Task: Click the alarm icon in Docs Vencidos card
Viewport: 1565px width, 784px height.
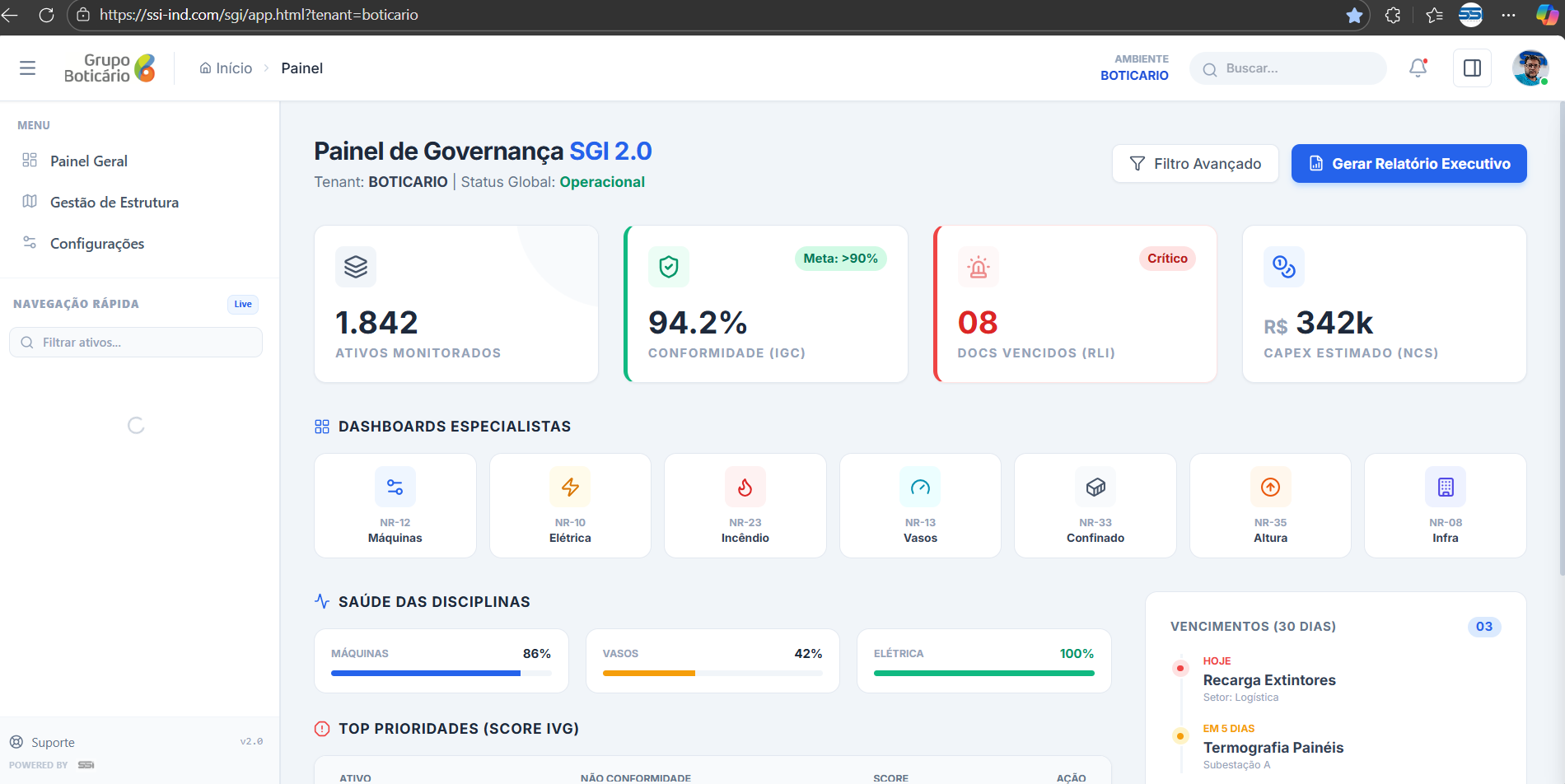Action: (x=979, y=267)
